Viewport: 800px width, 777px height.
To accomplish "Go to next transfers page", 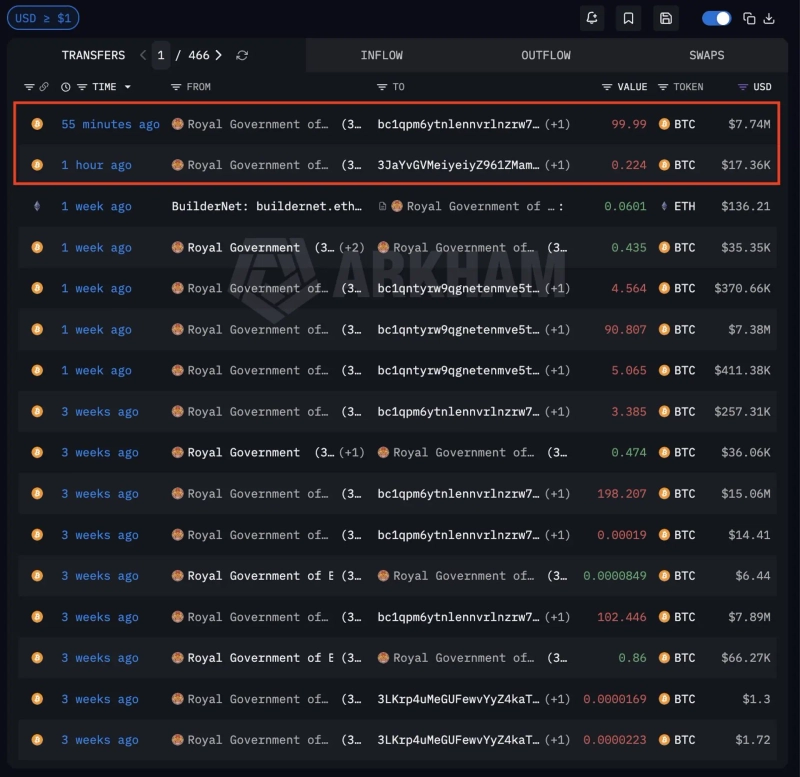I will tap(219, 55).
